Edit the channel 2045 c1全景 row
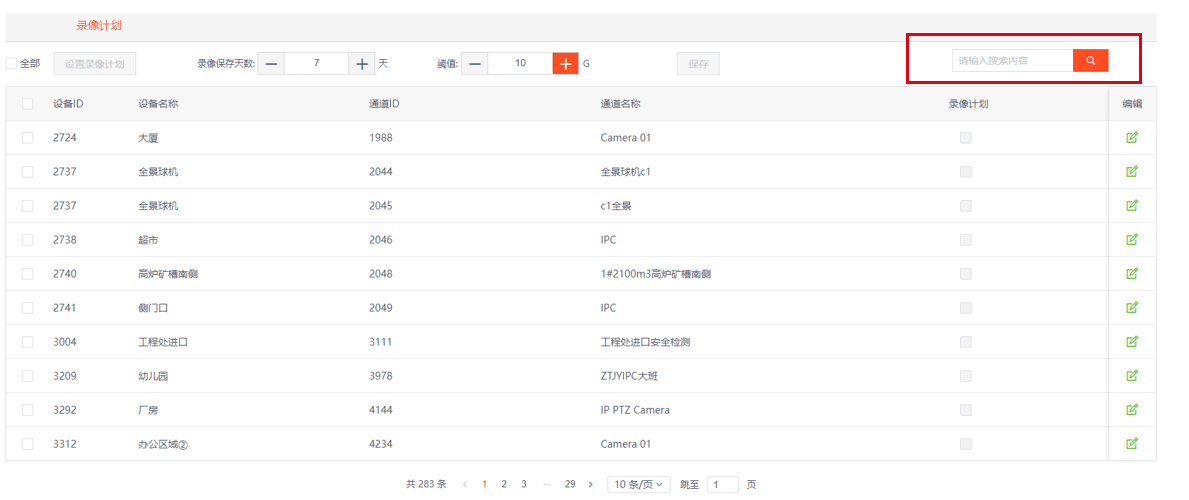The width and height of the screenshot is (1189, 500). [1132, 206]
